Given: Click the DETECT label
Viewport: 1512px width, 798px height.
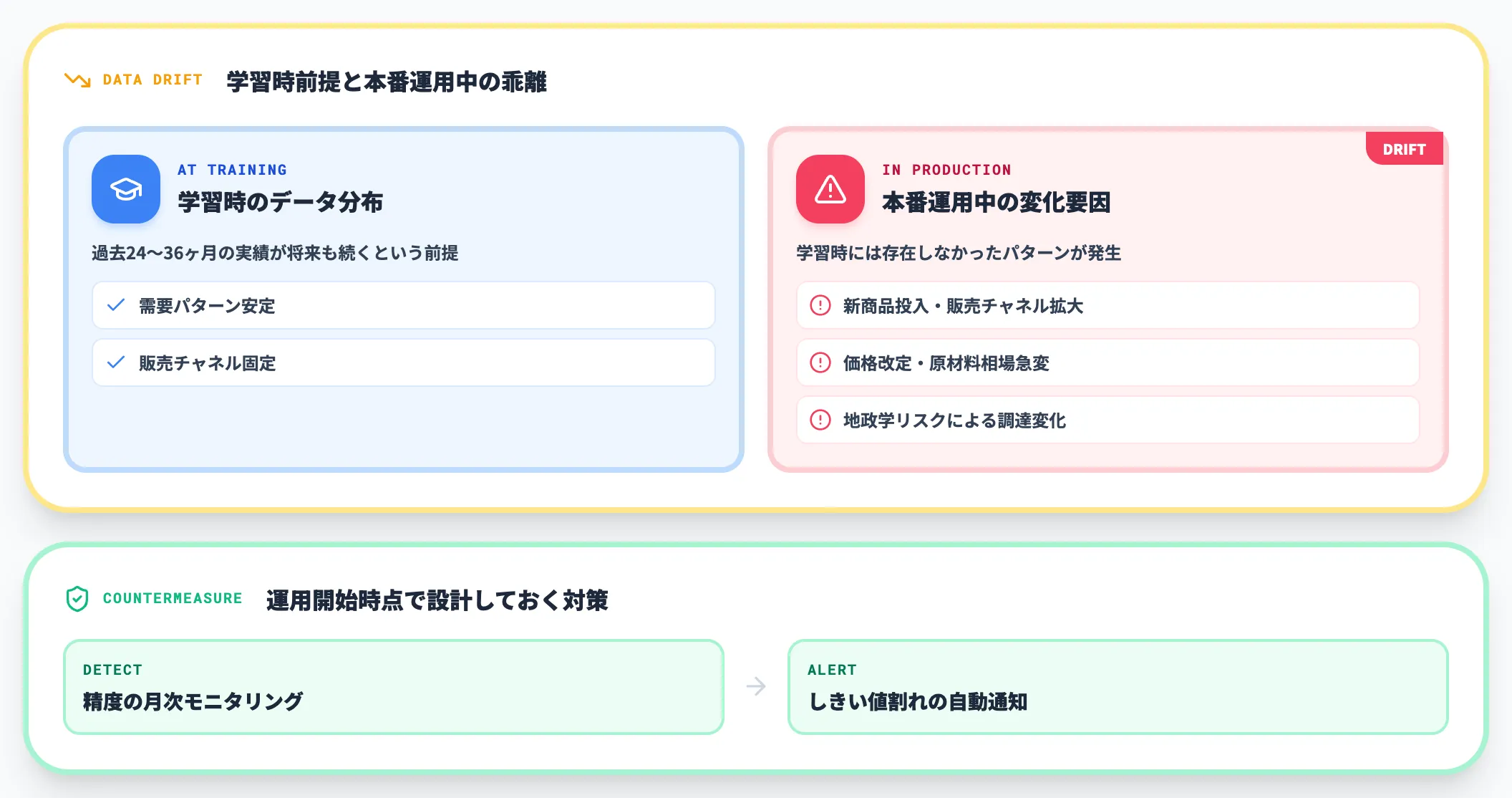Looking at the screenshot, I should [112, 670].
